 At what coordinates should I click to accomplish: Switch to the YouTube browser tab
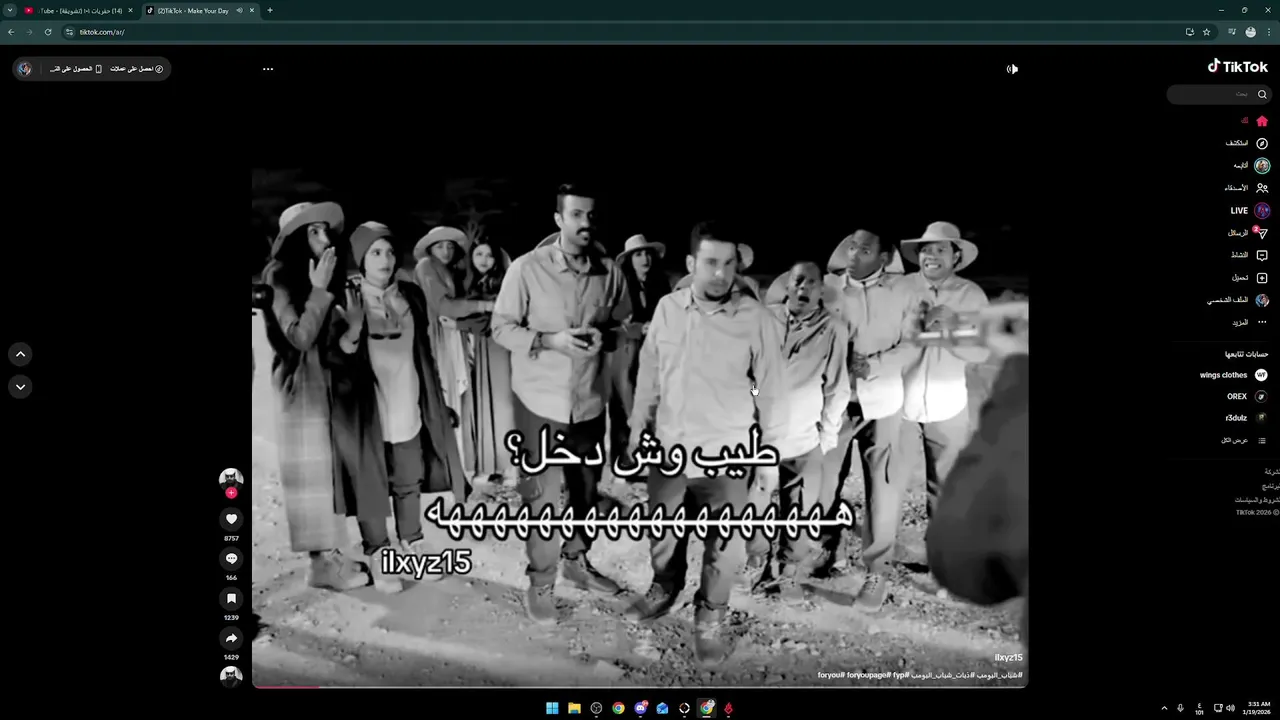[x=78, y=10]
